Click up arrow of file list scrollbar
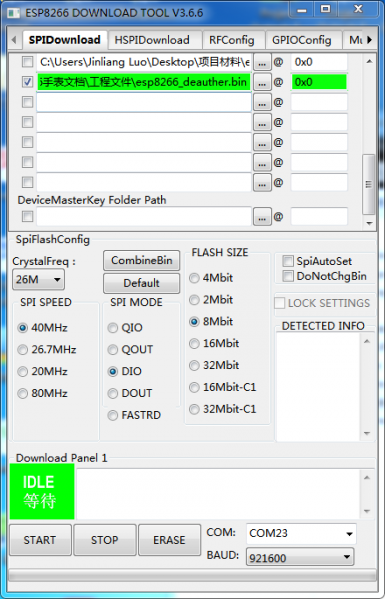Viewport: 385px width, 599px height. click(x=369, y=62)
